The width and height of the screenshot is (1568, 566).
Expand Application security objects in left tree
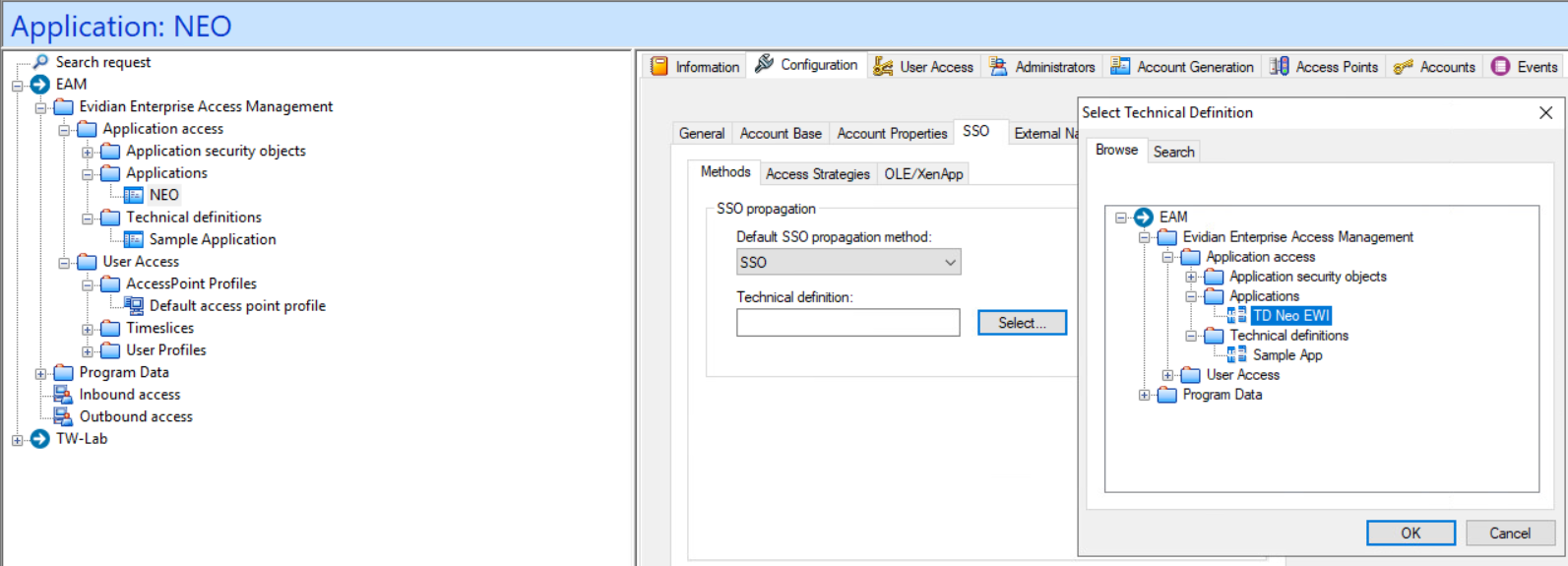coord(88,152)
